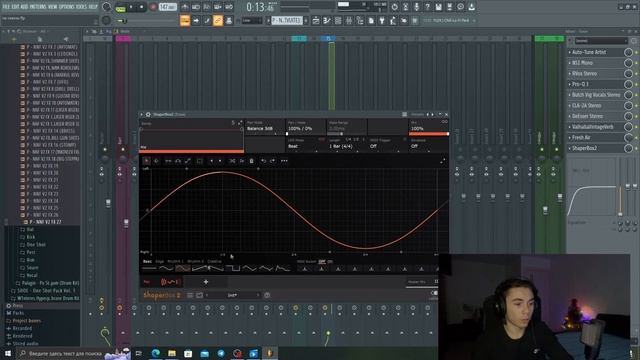Click the record button in transport
The image size is (640, 360).
coord(153,7)
